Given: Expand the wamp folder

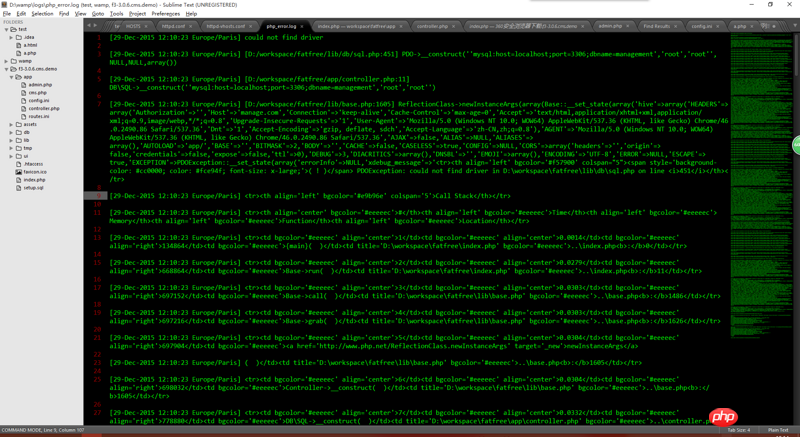Looking at the screenshot, I should click(7, 61).
